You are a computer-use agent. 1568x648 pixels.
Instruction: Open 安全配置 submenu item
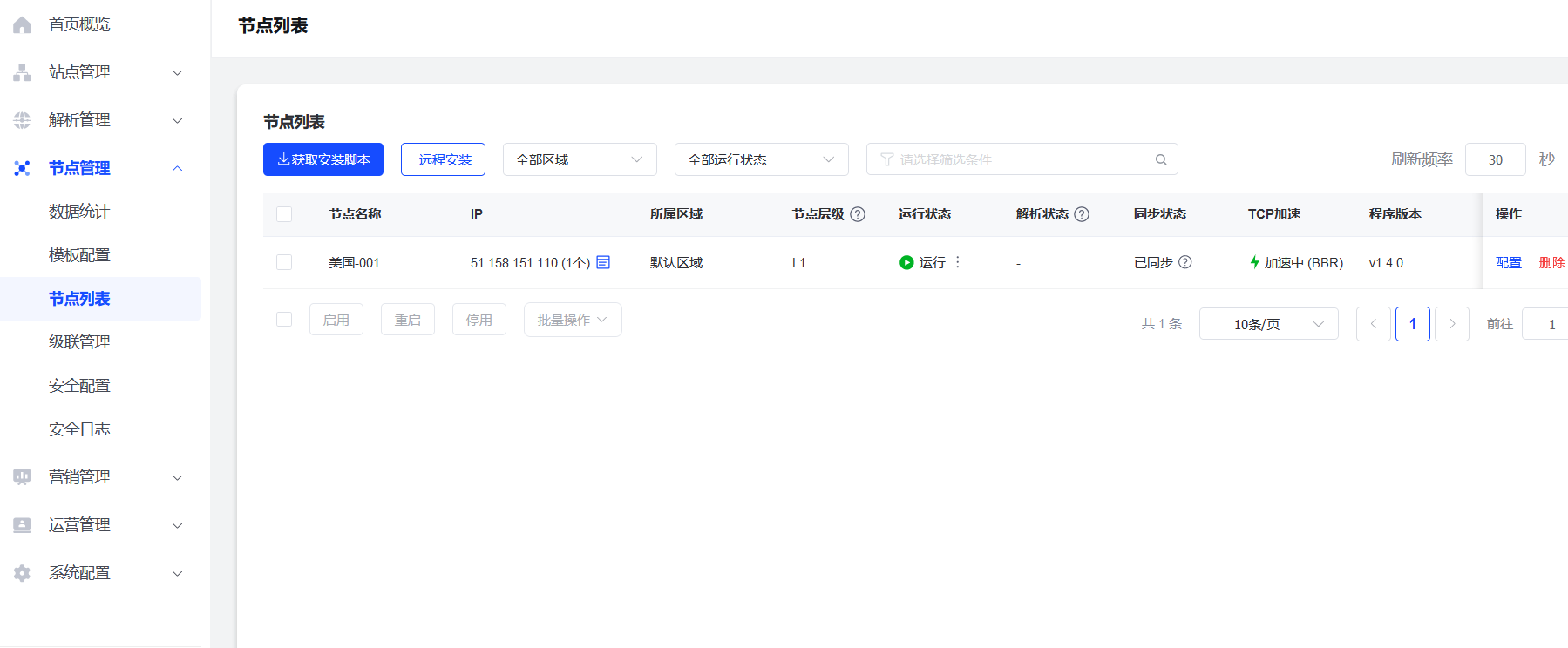click(x=79, y=386)
